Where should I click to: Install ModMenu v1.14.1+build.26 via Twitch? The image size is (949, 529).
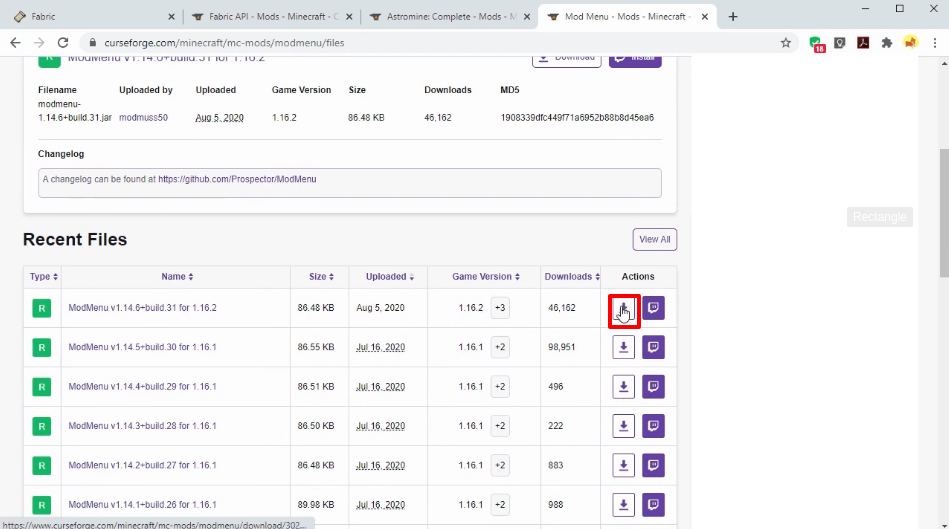click(653, 505)
